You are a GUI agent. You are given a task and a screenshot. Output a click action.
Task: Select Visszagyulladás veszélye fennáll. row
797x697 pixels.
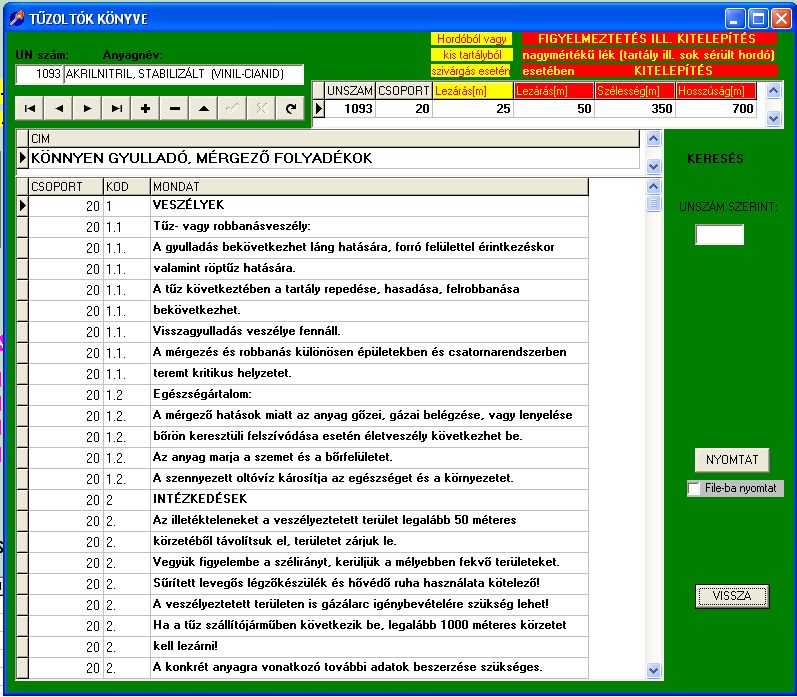pos(308,331)
